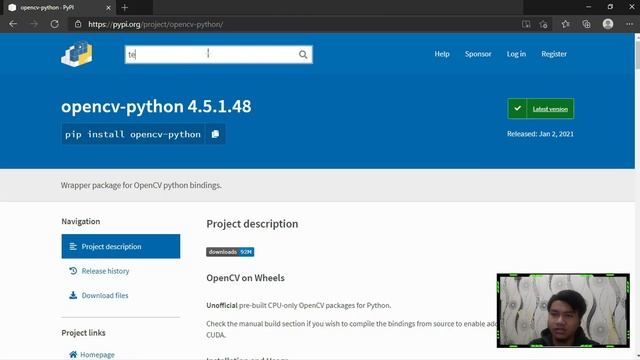Click the pip install opencv-python text
The image size is (640, 360).
click(133, 134)
